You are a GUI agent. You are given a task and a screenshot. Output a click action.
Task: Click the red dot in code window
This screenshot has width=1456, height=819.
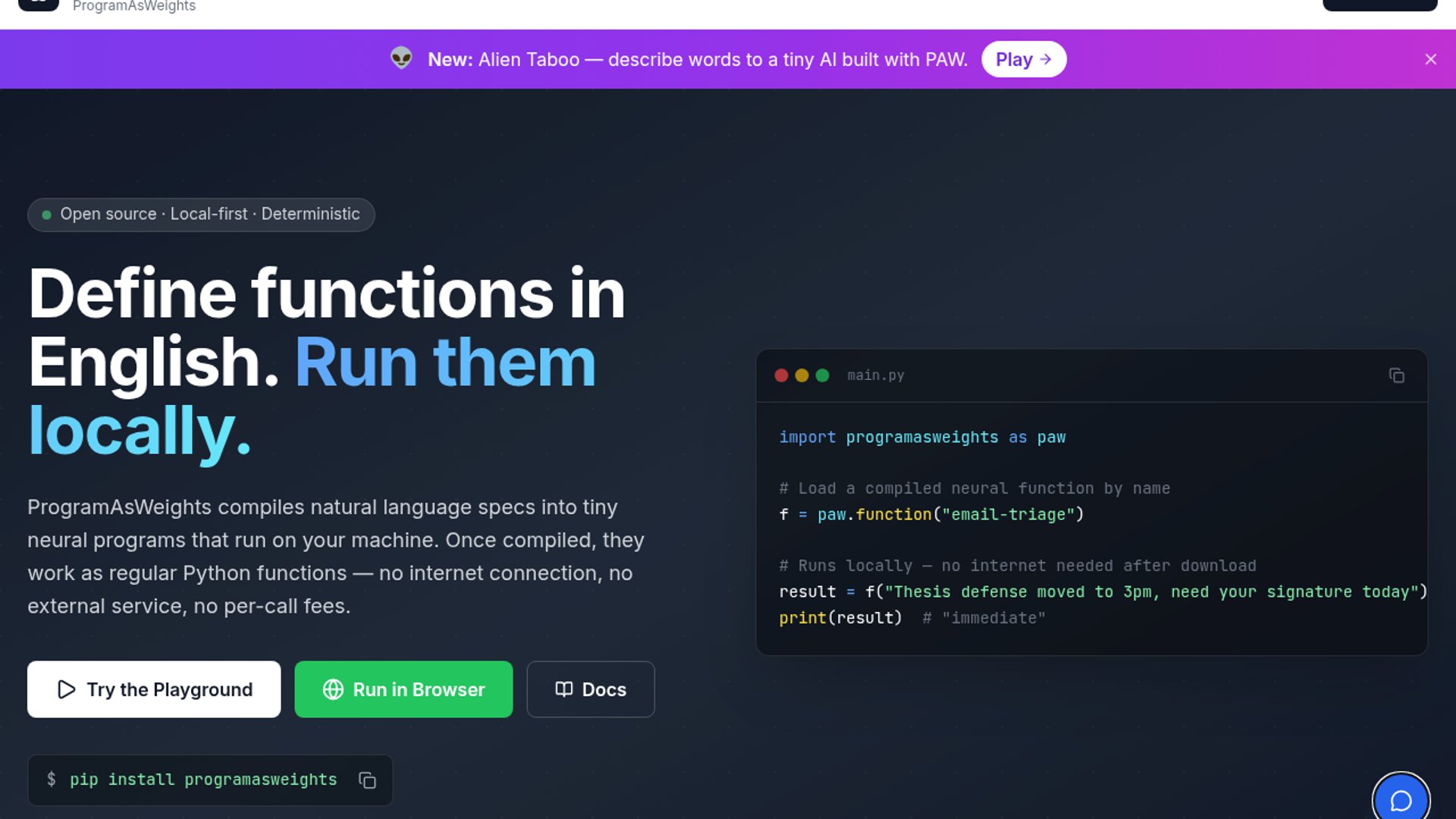coord(781,375)
